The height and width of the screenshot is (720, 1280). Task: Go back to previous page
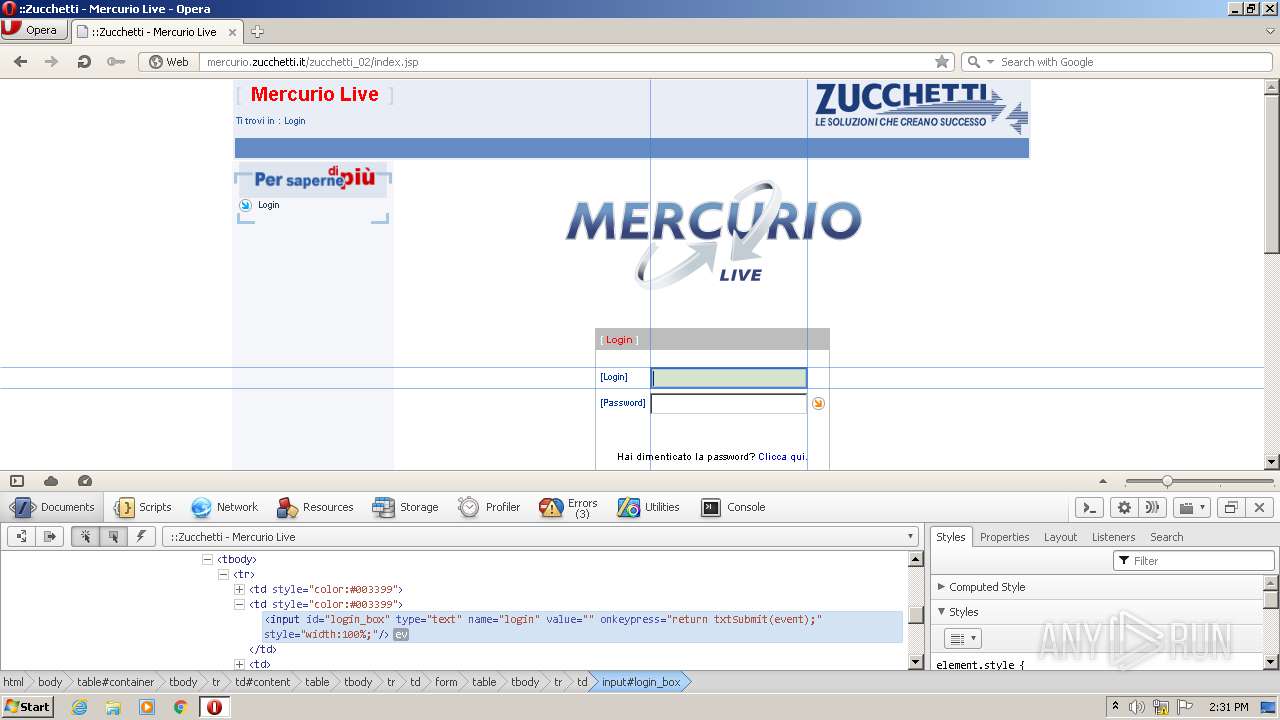(20, 62)
